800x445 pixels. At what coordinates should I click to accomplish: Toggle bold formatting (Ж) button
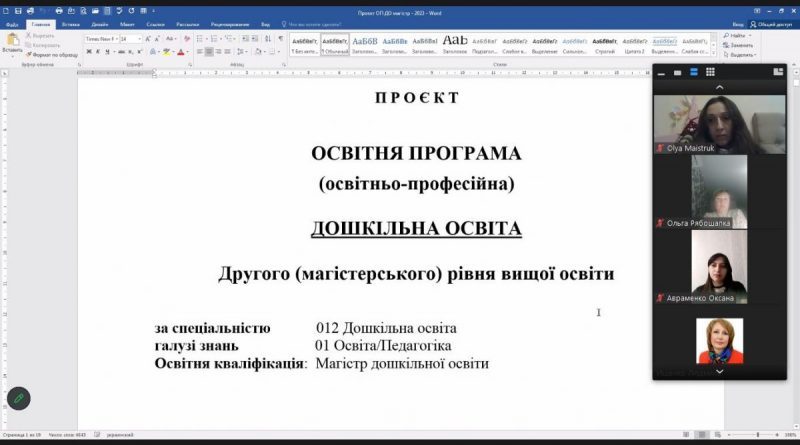coord(89,52)
